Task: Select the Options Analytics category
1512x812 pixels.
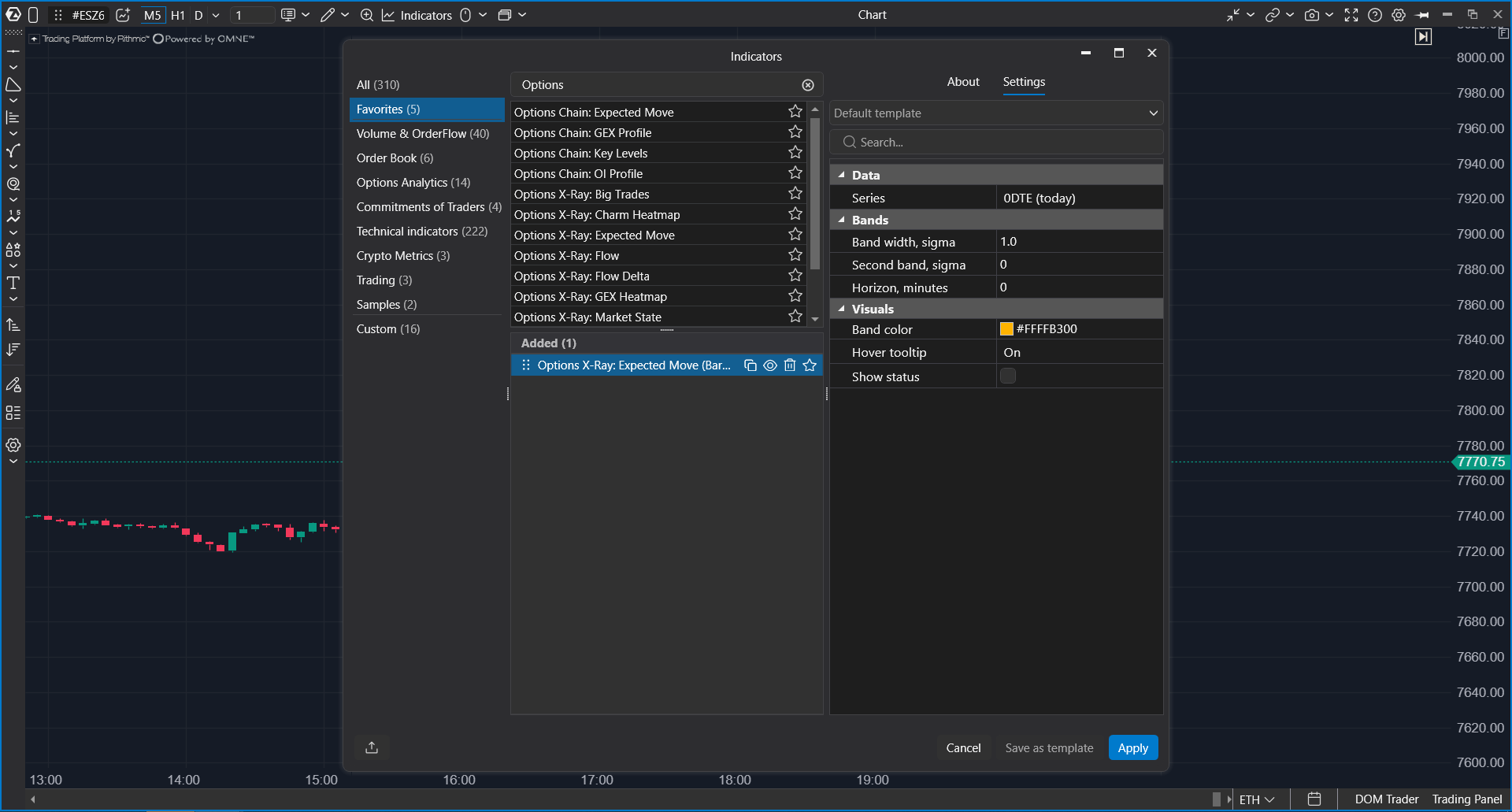Action: (x=413, y=183)
